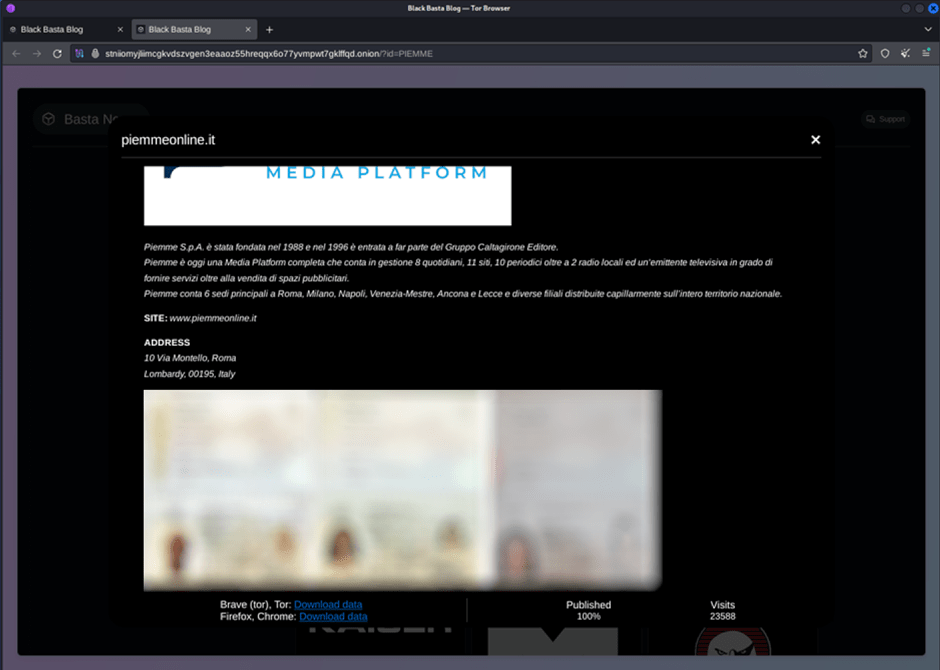Open the shield security level icon

click(885, 53)
